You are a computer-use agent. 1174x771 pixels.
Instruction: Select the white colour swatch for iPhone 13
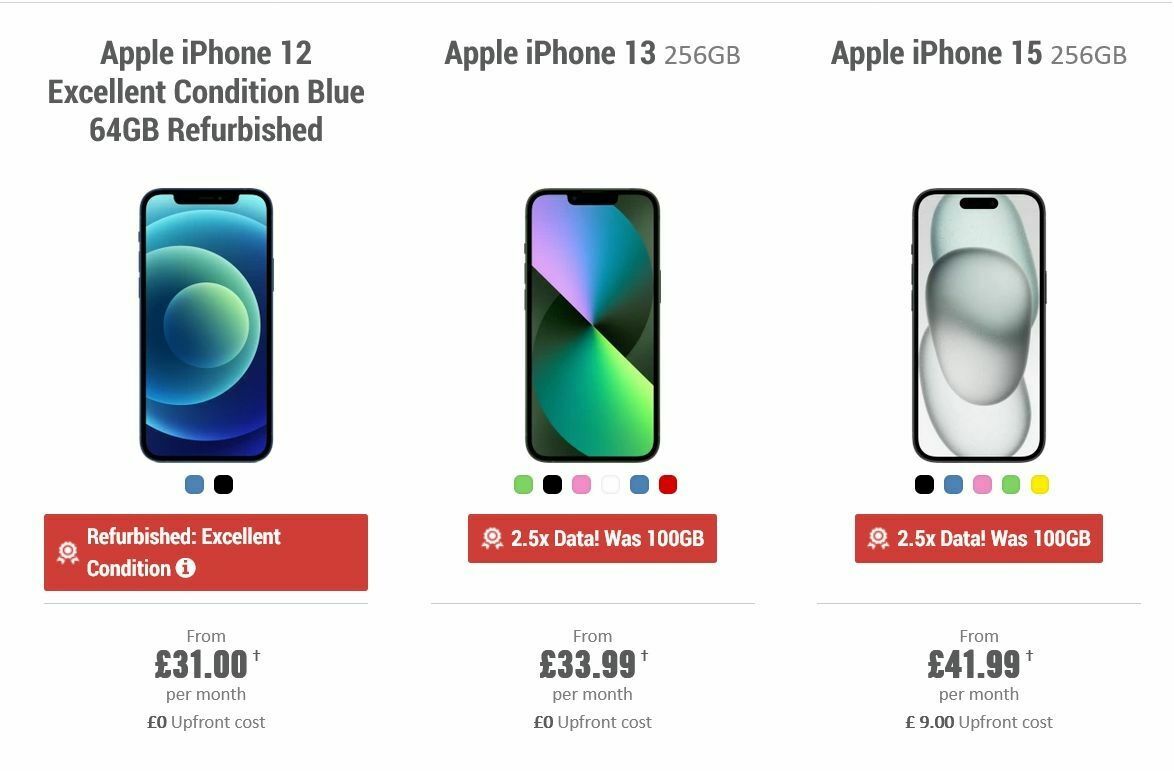point(609,484)
